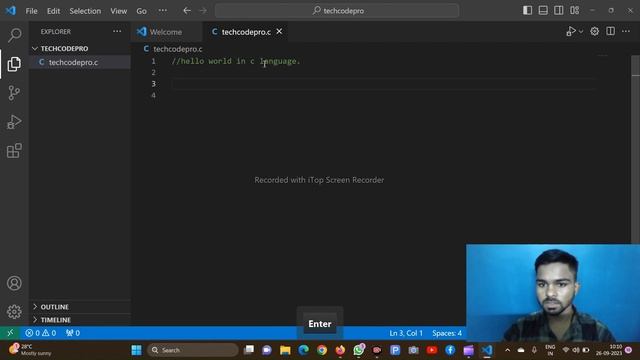Open YouTube from the taskbar
Viewport: 640px width, 360px height.
(x=432, y=350)
